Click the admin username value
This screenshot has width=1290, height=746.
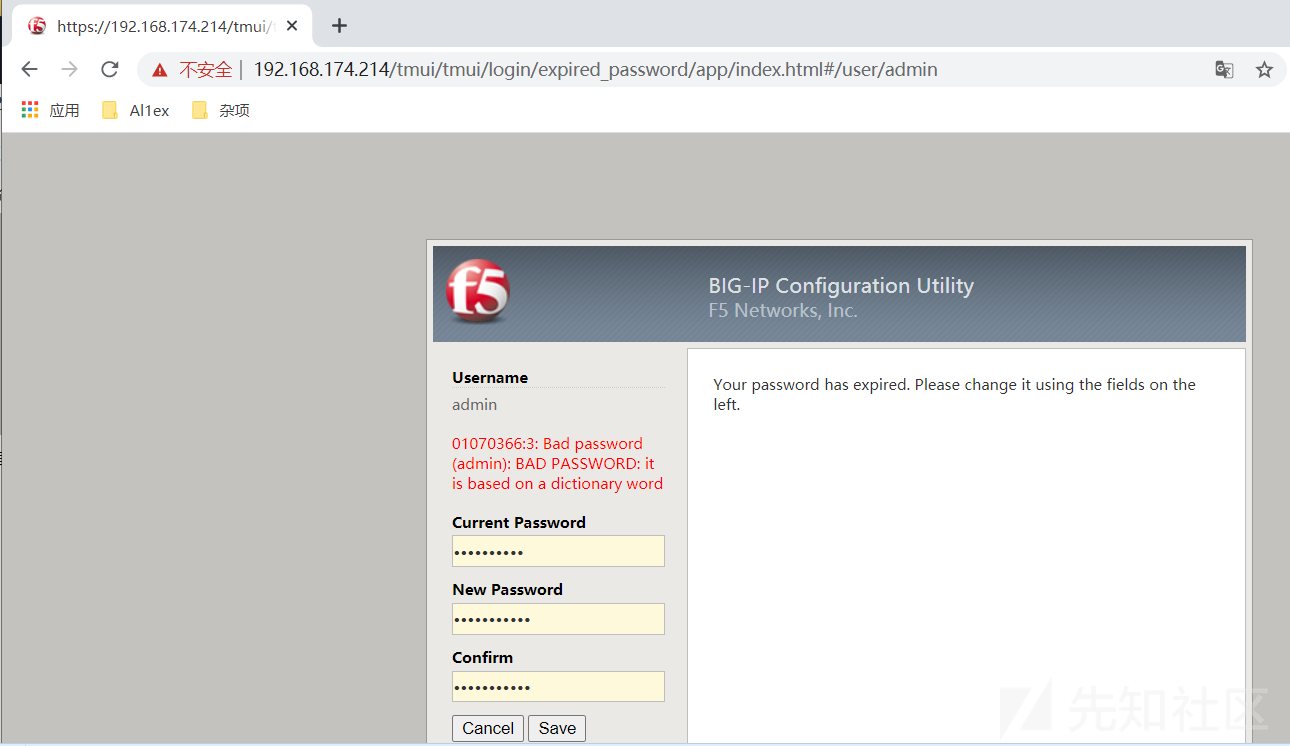point(474,405)
